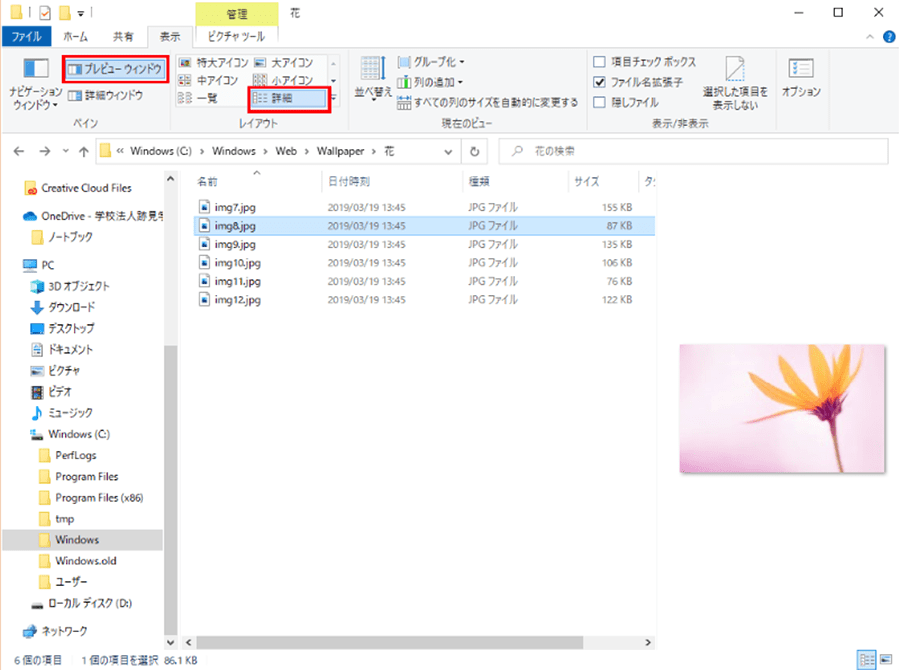Screen dimensions: 900x670
Task: Sort by 名前 column header
Action: (x=257, y=181)
